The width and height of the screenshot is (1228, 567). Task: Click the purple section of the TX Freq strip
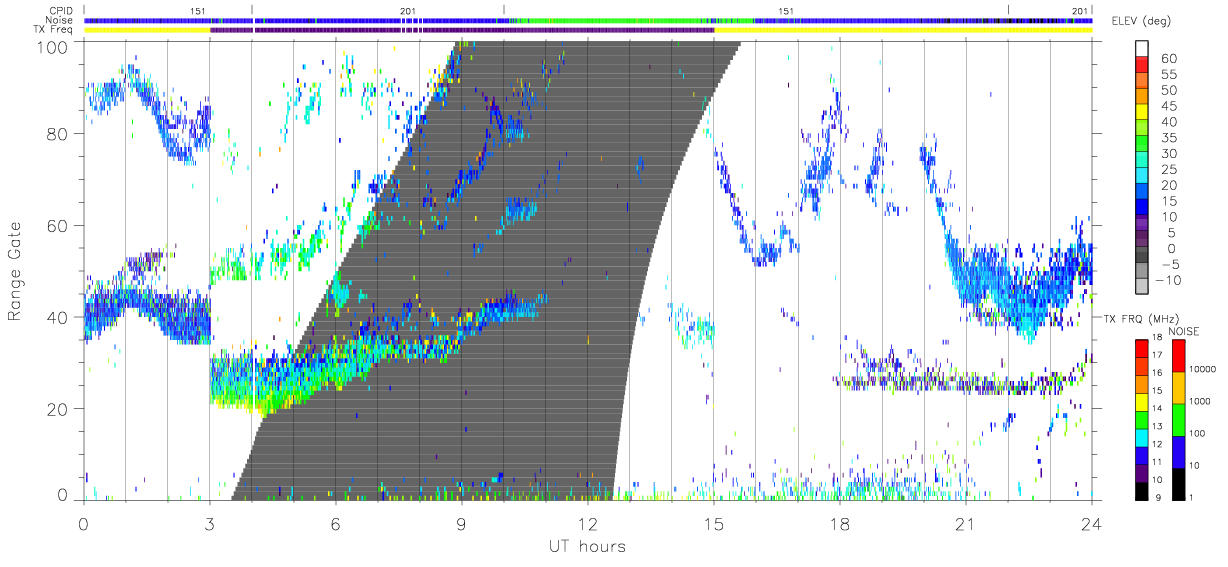point(462,30)
